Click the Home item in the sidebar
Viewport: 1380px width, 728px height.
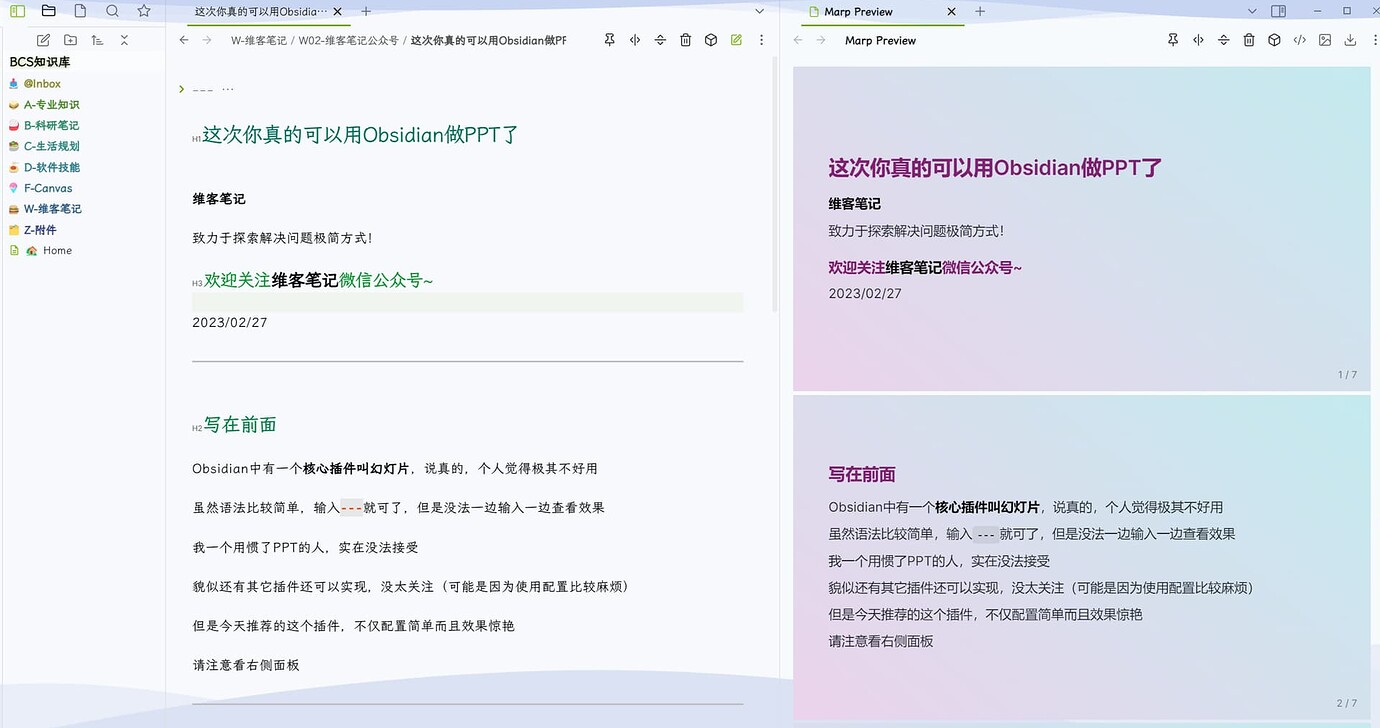click(57, 250)
